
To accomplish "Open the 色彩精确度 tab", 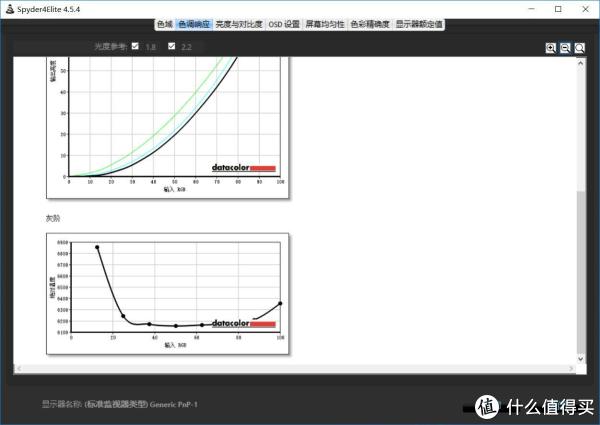I will click(x=370, y=24).
